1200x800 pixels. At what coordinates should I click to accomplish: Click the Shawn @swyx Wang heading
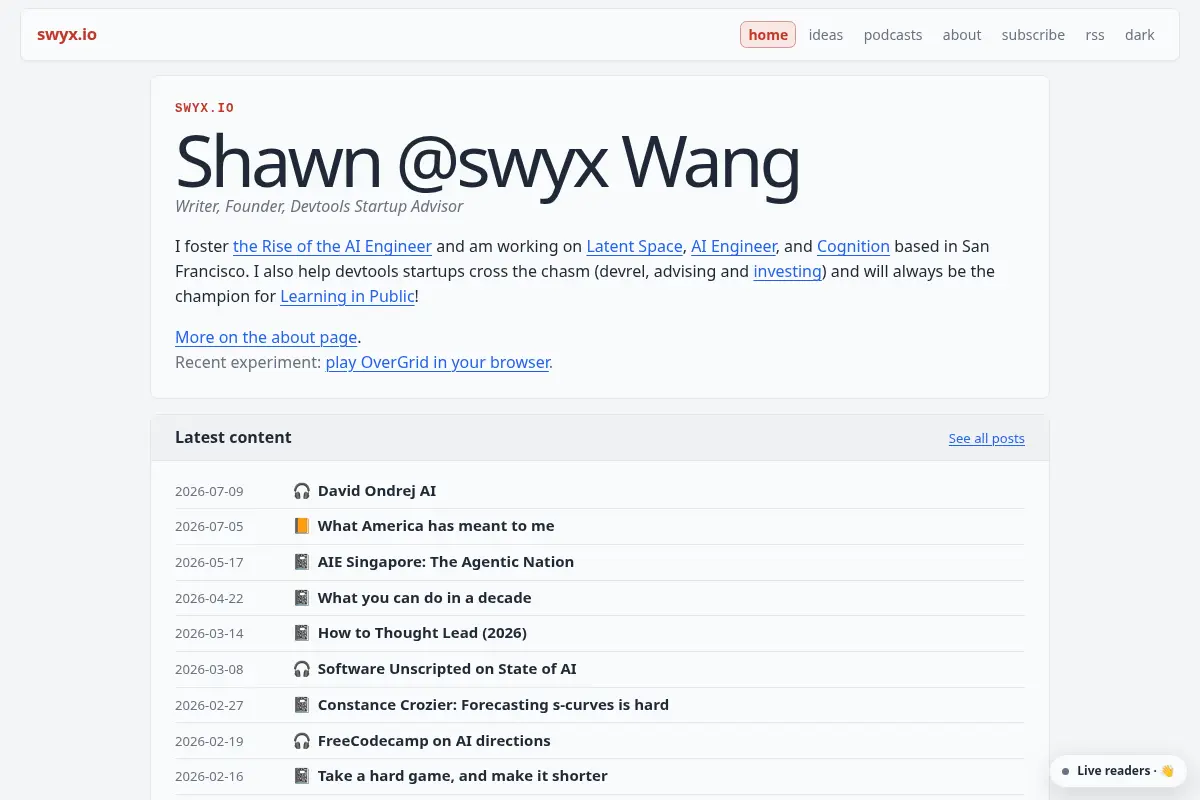tap(487, 161)
